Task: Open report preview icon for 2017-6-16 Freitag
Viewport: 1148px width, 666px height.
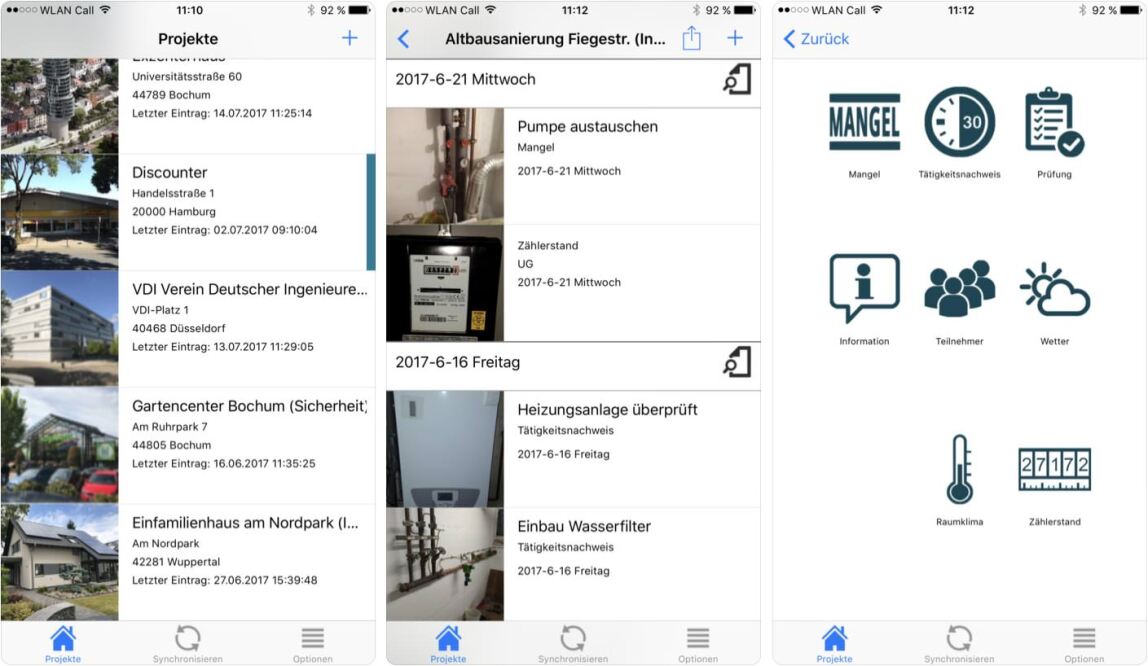Action: pos(737,362)
